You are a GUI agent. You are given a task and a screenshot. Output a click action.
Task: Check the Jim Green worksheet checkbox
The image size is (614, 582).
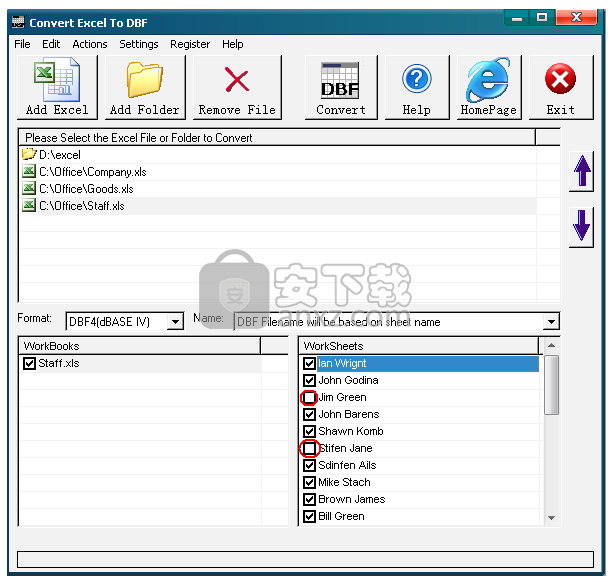click(x=309, y=397)
